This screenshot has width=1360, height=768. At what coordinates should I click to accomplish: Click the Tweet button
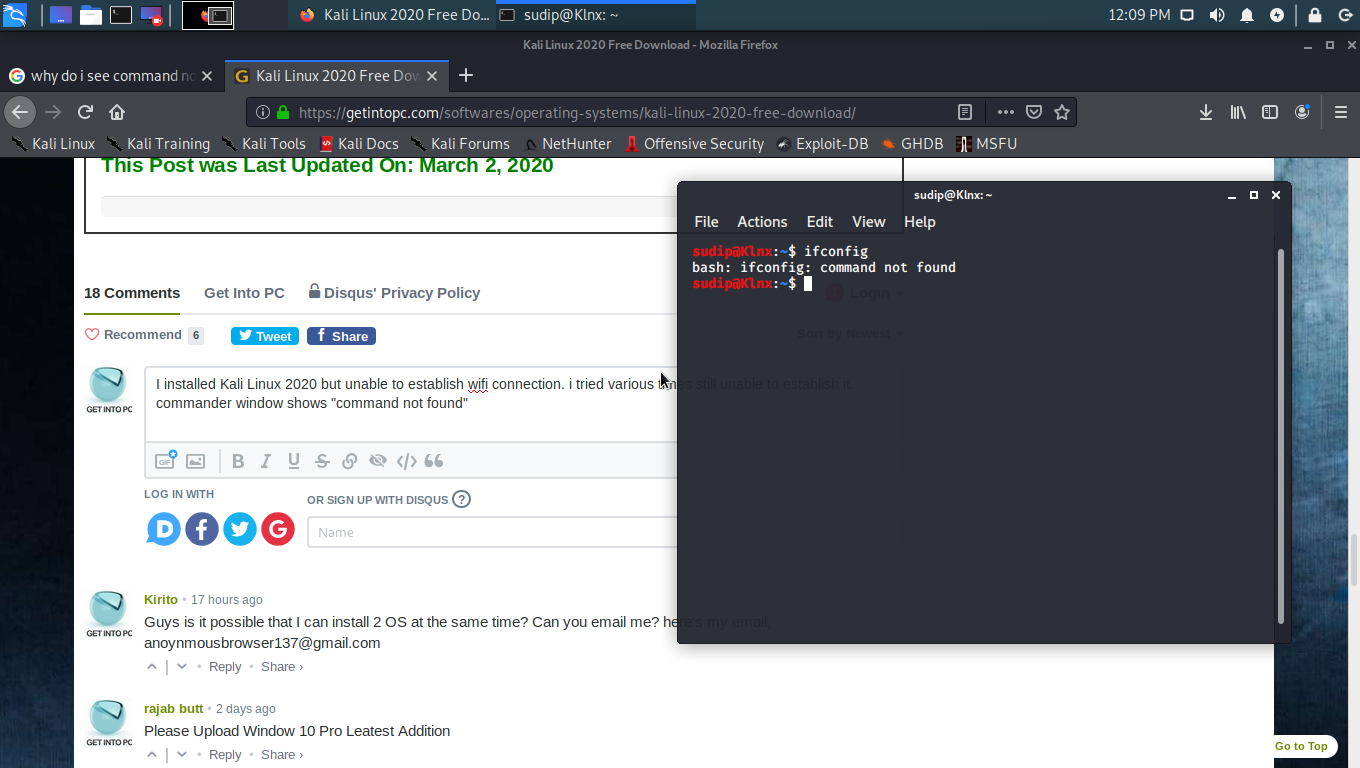click(x=264, y=336)
